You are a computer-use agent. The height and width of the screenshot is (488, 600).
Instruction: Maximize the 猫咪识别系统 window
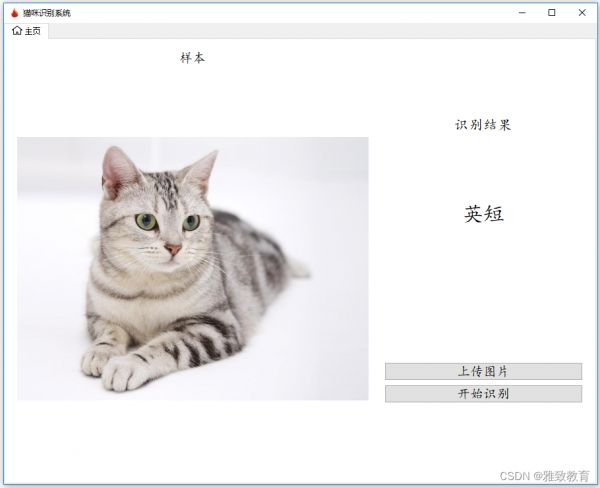click(551, 13)
